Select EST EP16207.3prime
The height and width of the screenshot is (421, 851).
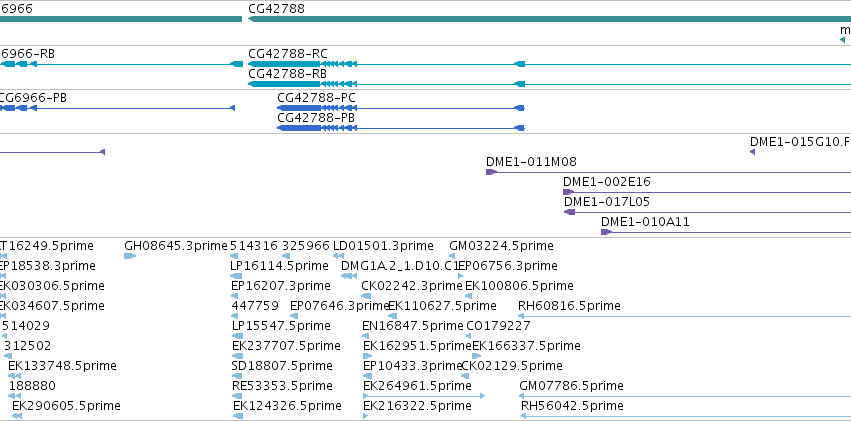281,286
